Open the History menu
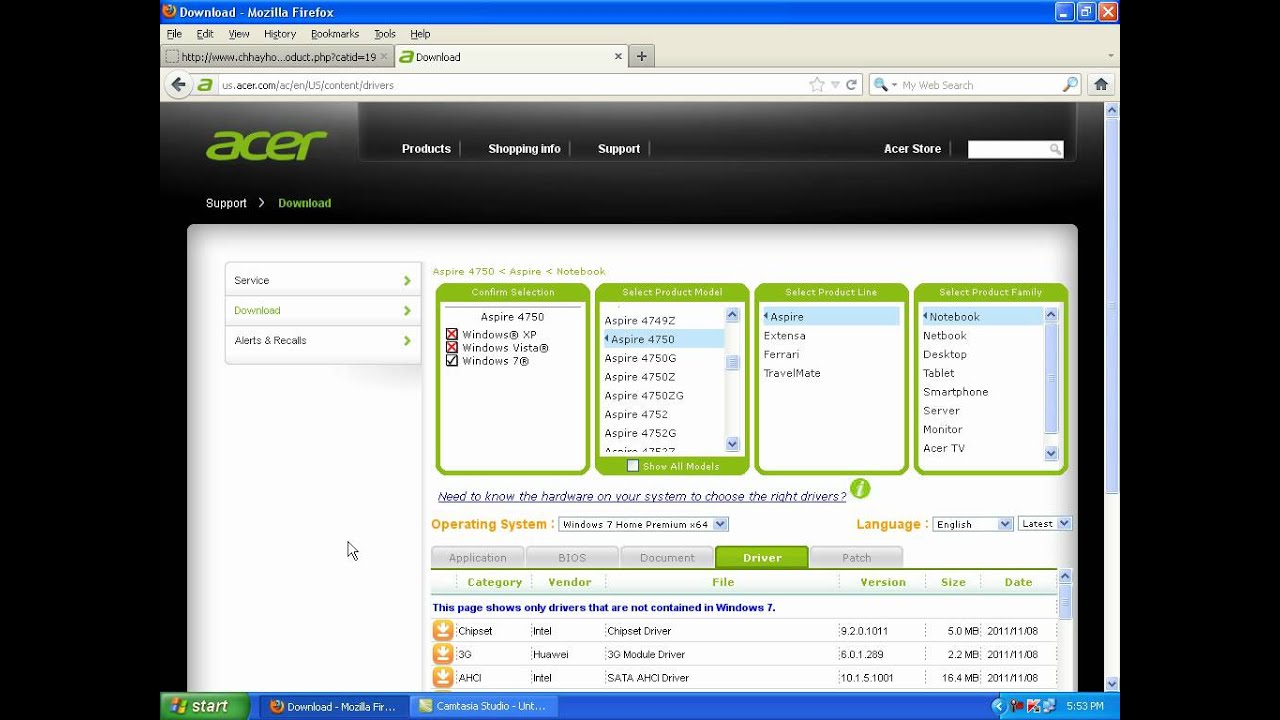This screenshot has width=1280, height=720. (x=280, y=34)
